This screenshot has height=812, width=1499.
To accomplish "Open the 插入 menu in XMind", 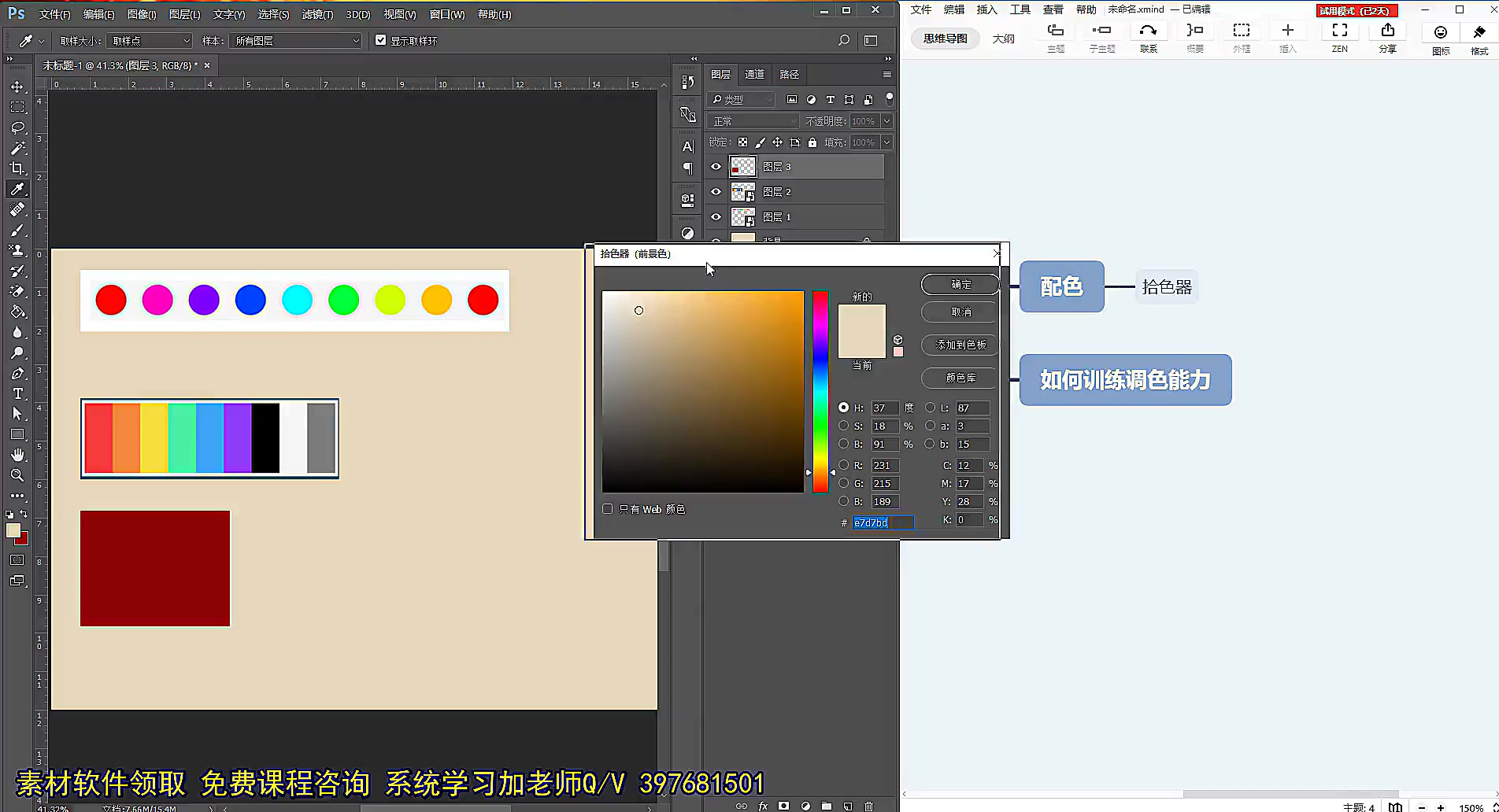I will point(986,9).
